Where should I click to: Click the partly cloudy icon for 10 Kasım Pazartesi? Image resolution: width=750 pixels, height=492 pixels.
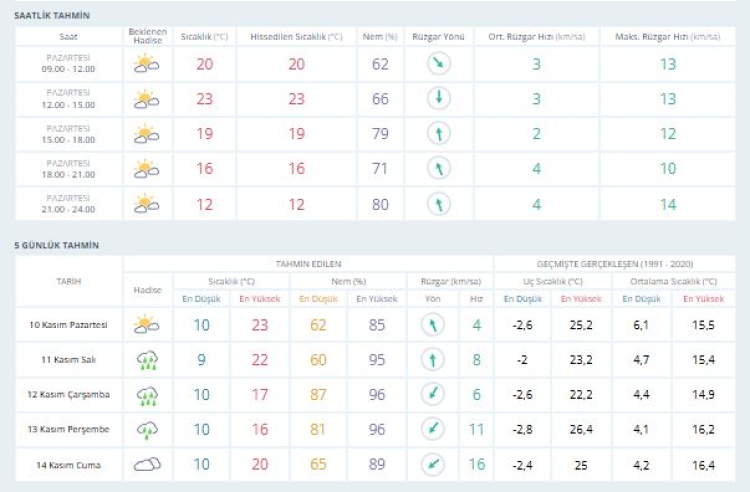(147, 324)
